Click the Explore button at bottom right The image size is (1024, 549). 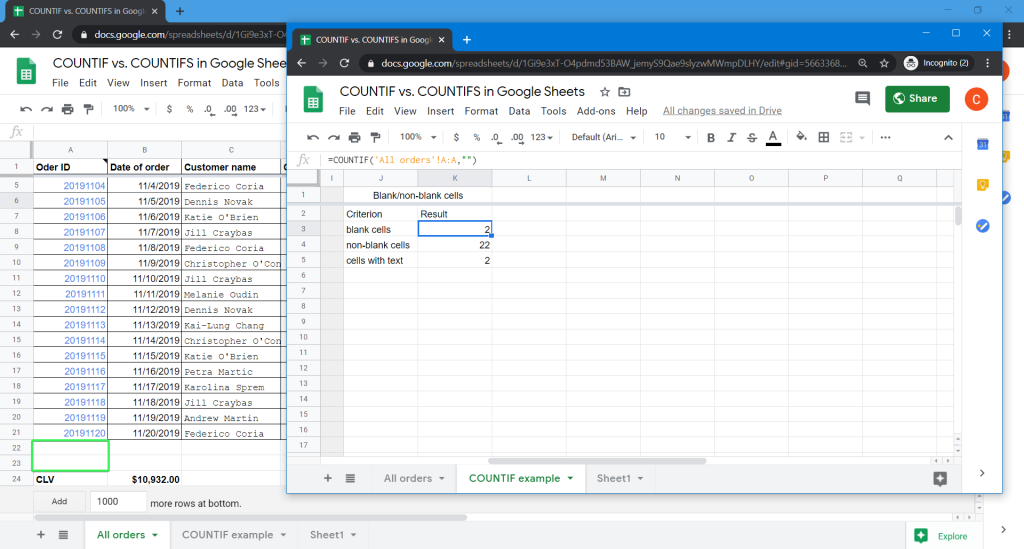click(941, 536)
